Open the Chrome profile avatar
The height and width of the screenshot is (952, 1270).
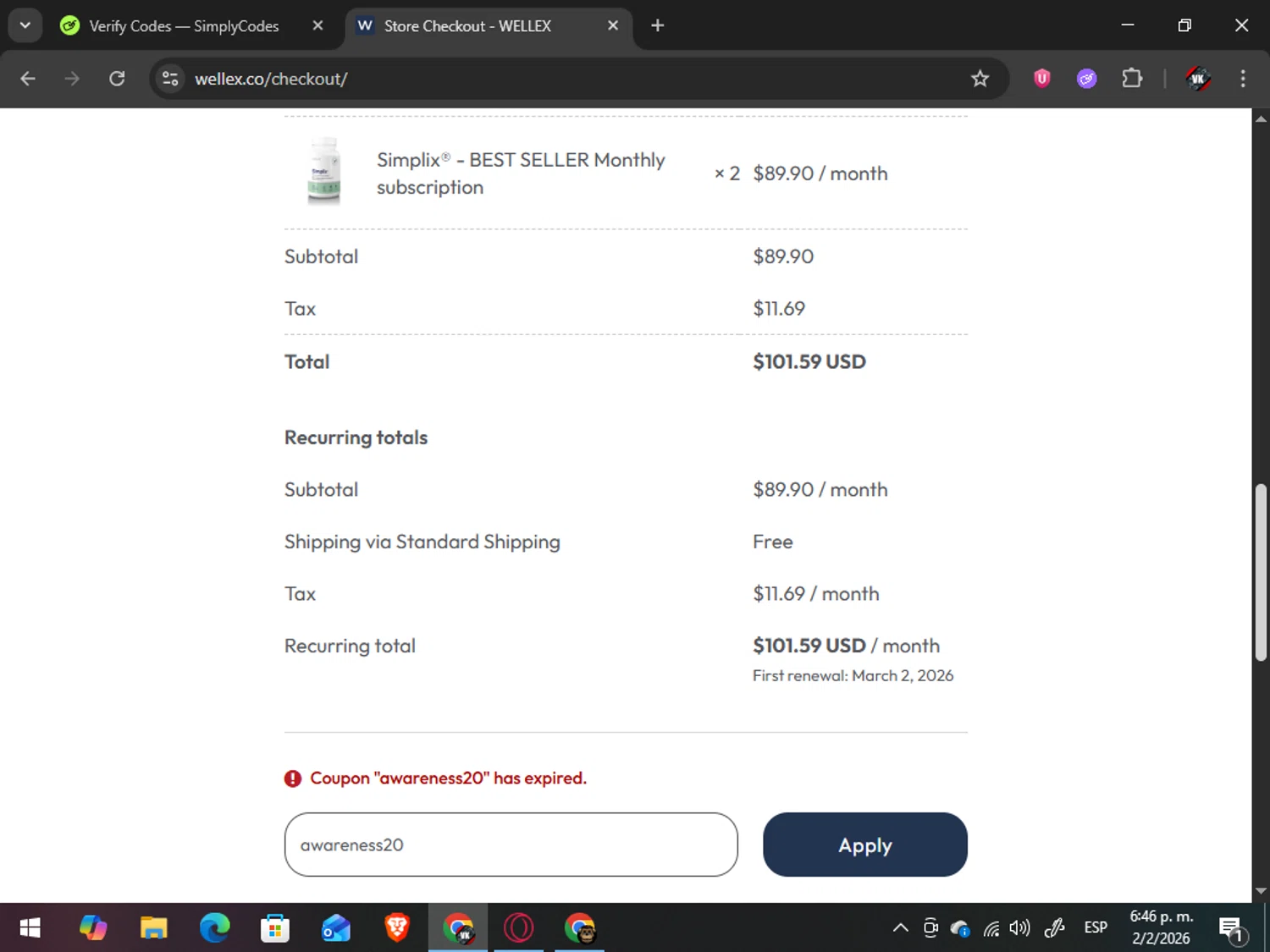pos(1198,79)
